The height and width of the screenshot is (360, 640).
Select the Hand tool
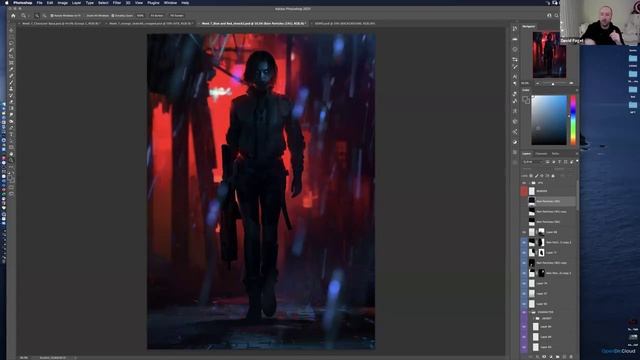pyautogui.click(x=11, y=154)
